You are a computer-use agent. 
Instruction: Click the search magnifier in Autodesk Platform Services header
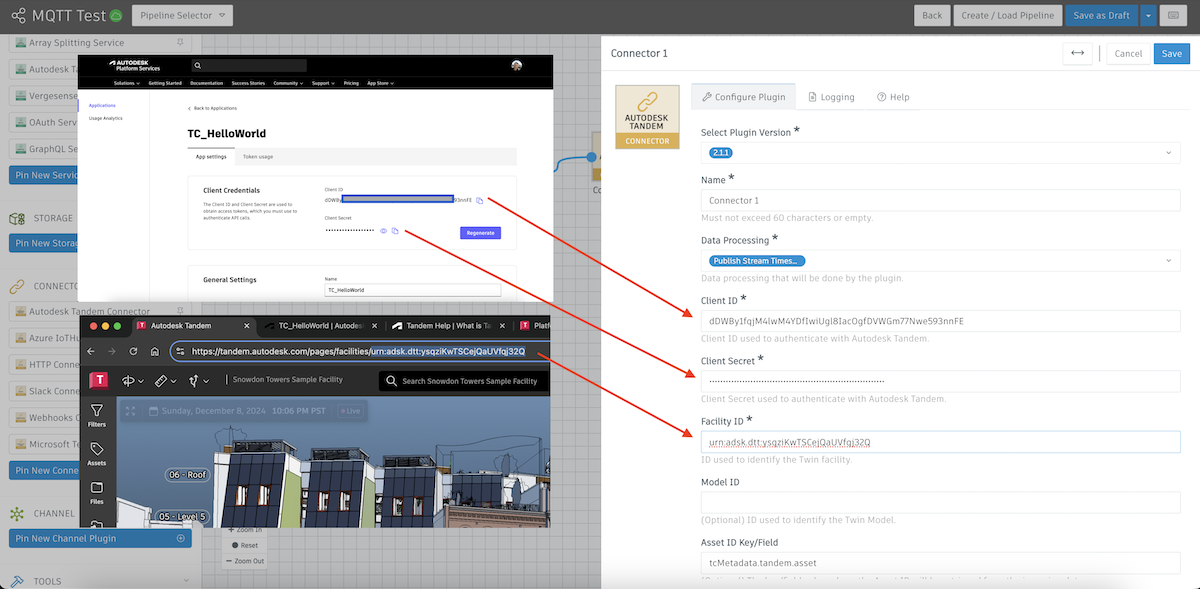pyautogui.click(x=198, y=65)
